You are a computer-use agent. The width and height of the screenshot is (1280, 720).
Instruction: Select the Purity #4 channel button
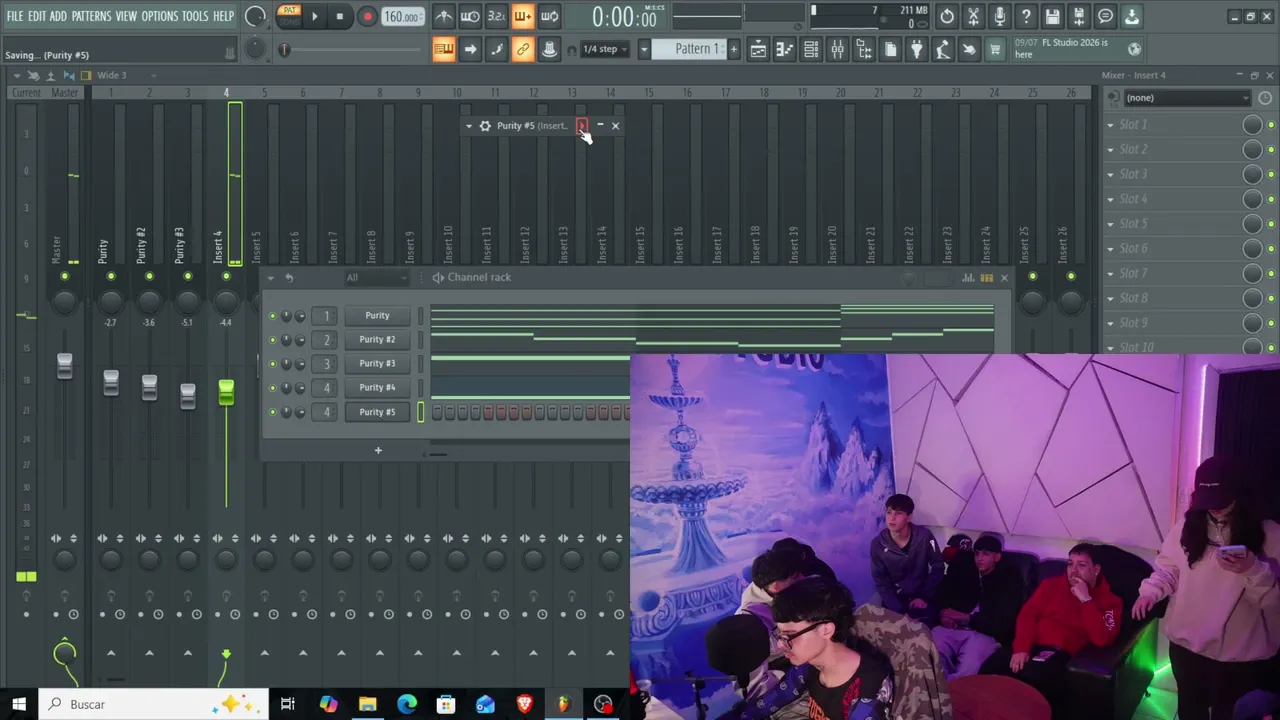(377, 388)
